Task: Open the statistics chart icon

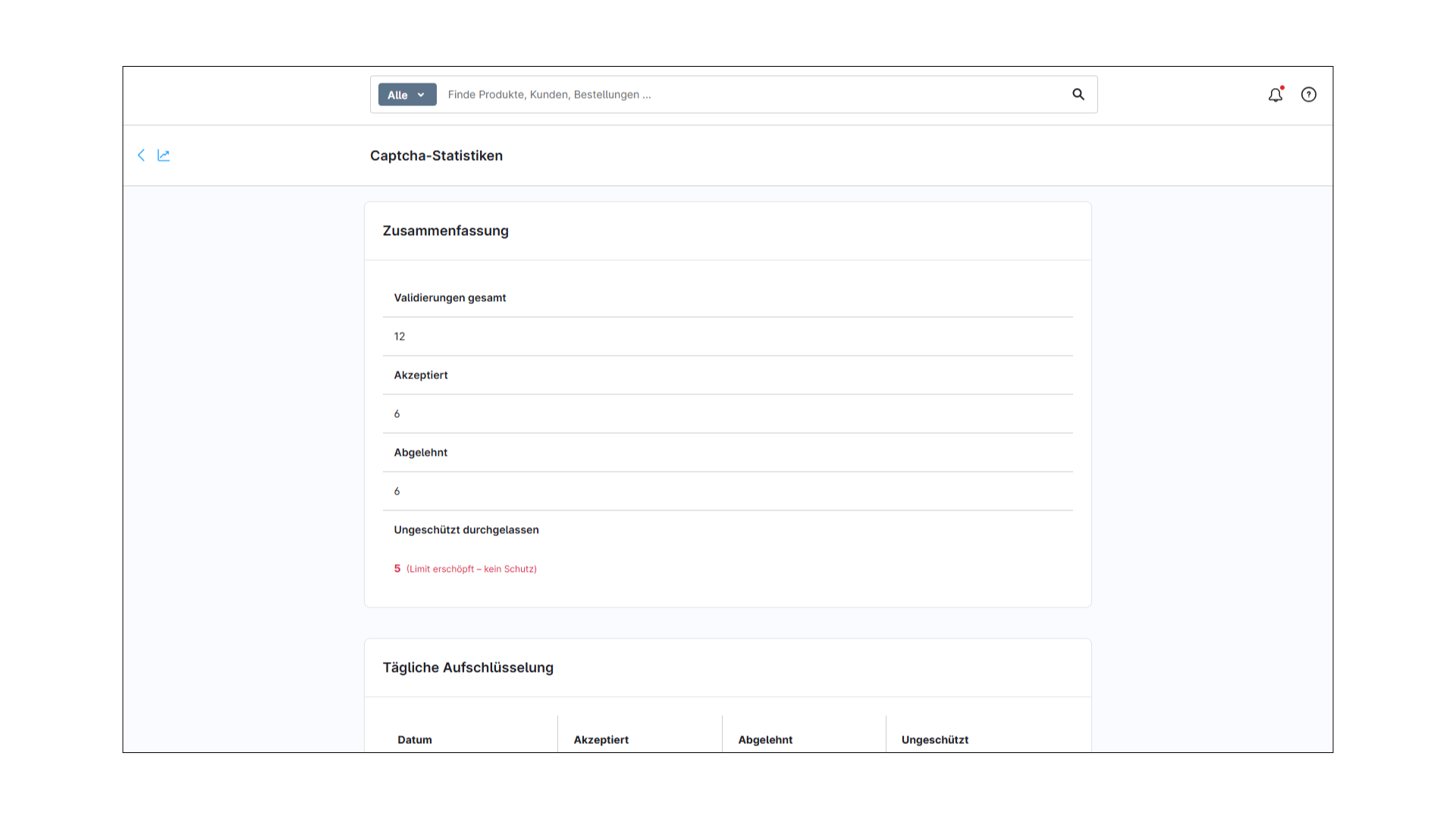Action: click(x=164, y=155)
